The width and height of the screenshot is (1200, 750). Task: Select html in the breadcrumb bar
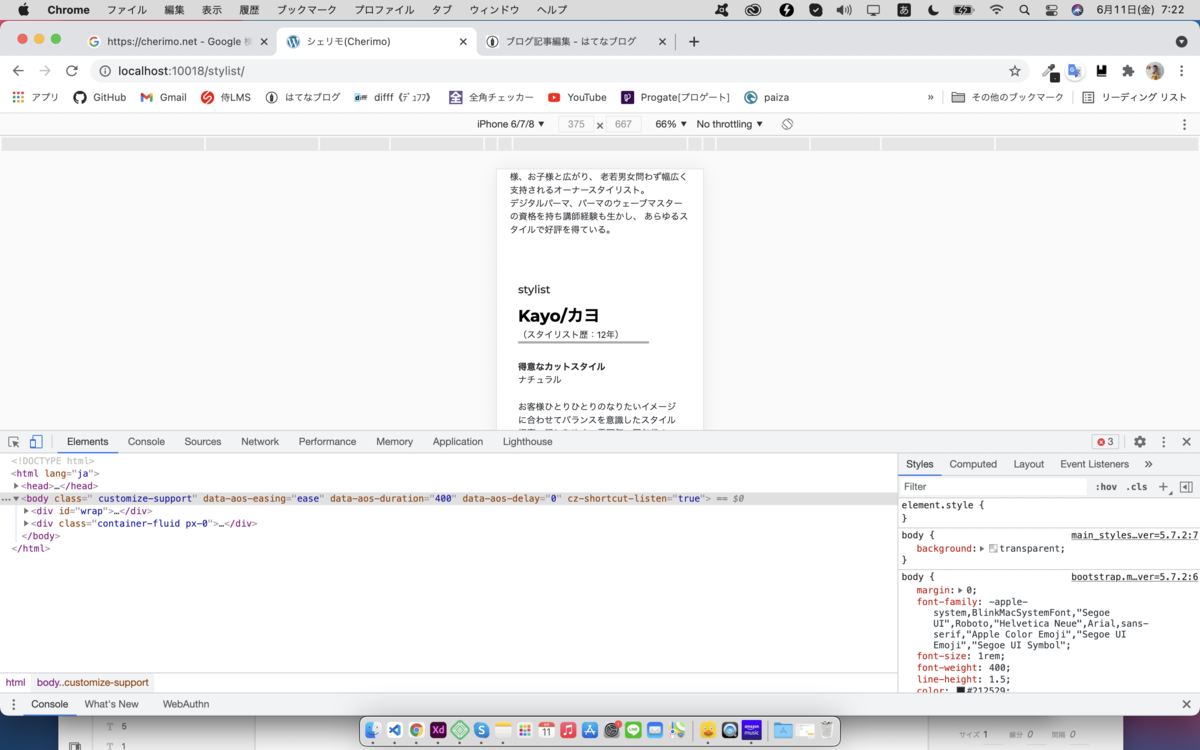coord(15,682)
